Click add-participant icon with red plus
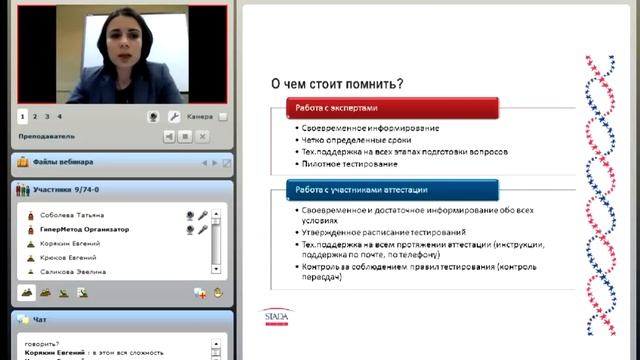Screen dimensions: 640x360 tap(200, 293)
